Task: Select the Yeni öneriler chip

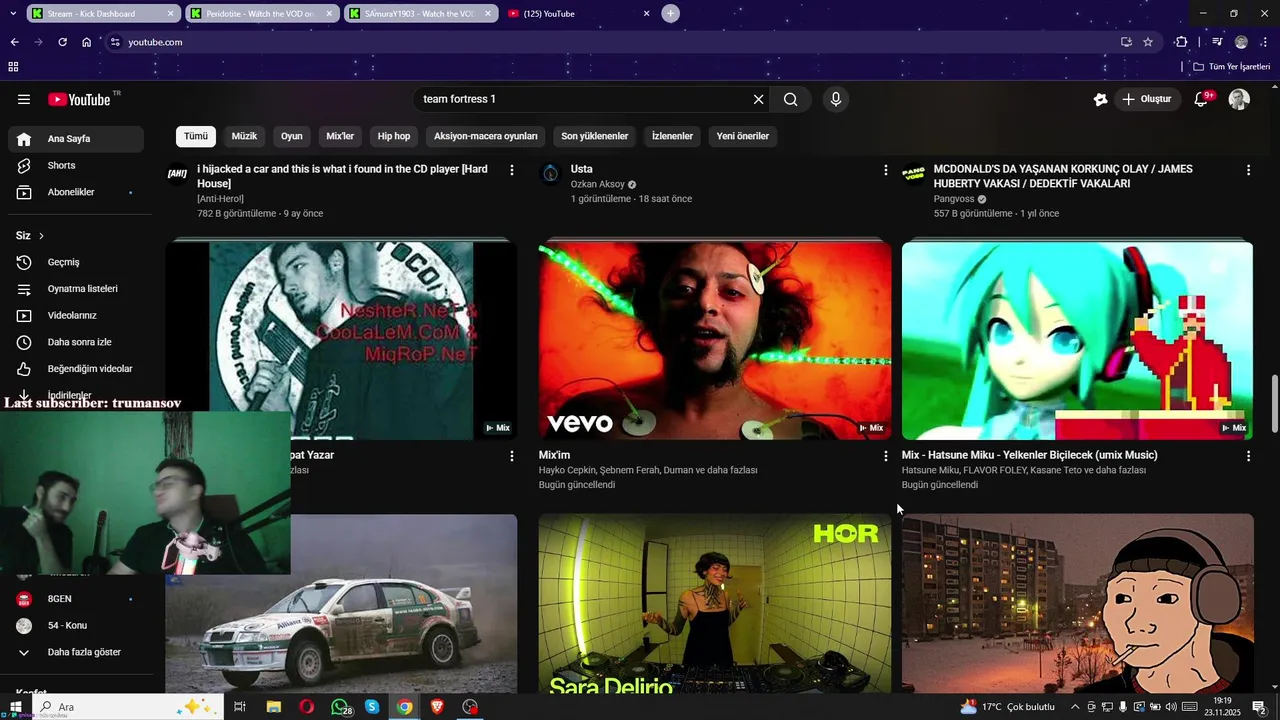Action: [x=743, y=136]
